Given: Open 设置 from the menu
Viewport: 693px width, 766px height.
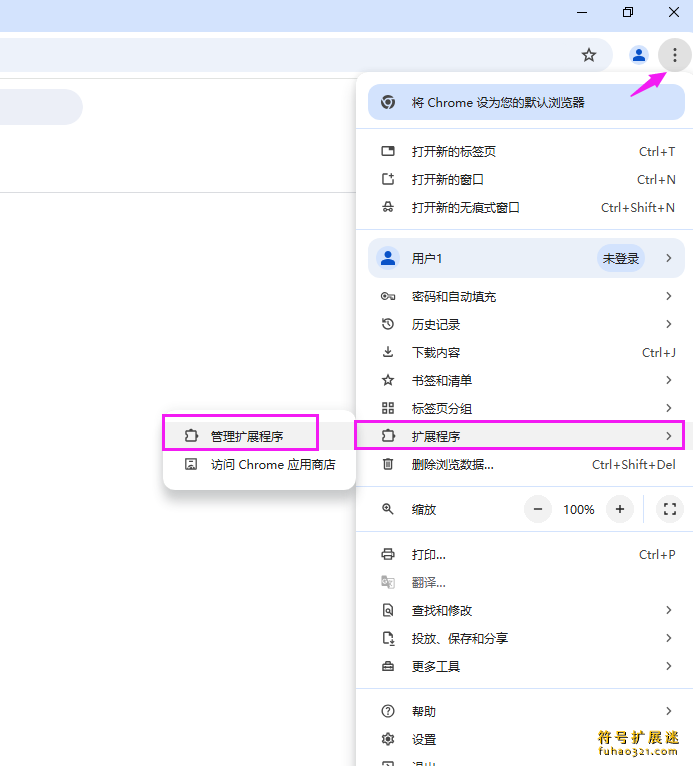Looking at the screenshot, I should click(525, 739).
